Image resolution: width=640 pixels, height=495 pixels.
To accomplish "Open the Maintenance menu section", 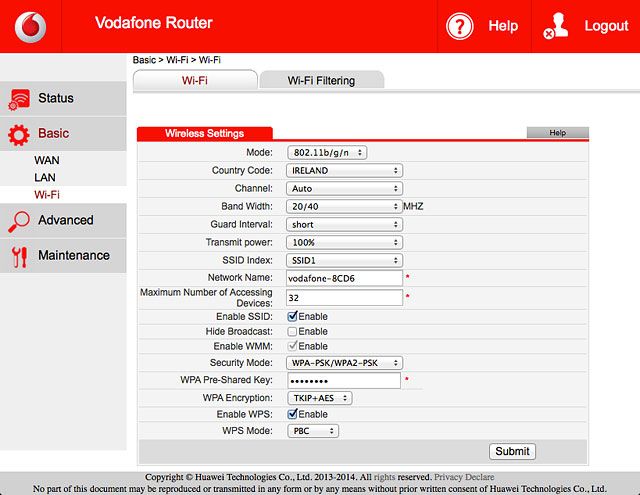I will pyautogui.click(x=63, y=256).
